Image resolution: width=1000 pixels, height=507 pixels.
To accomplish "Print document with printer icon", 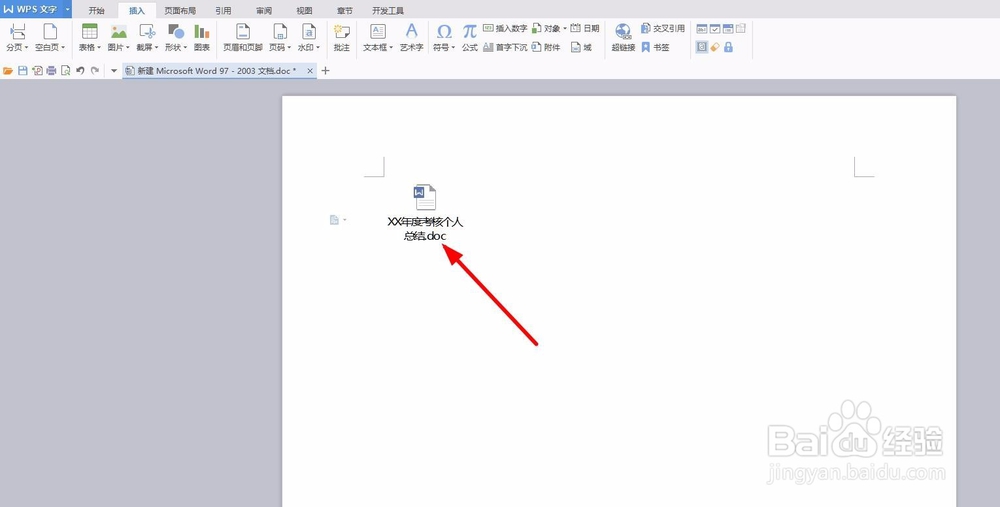I will pos(52,71).
